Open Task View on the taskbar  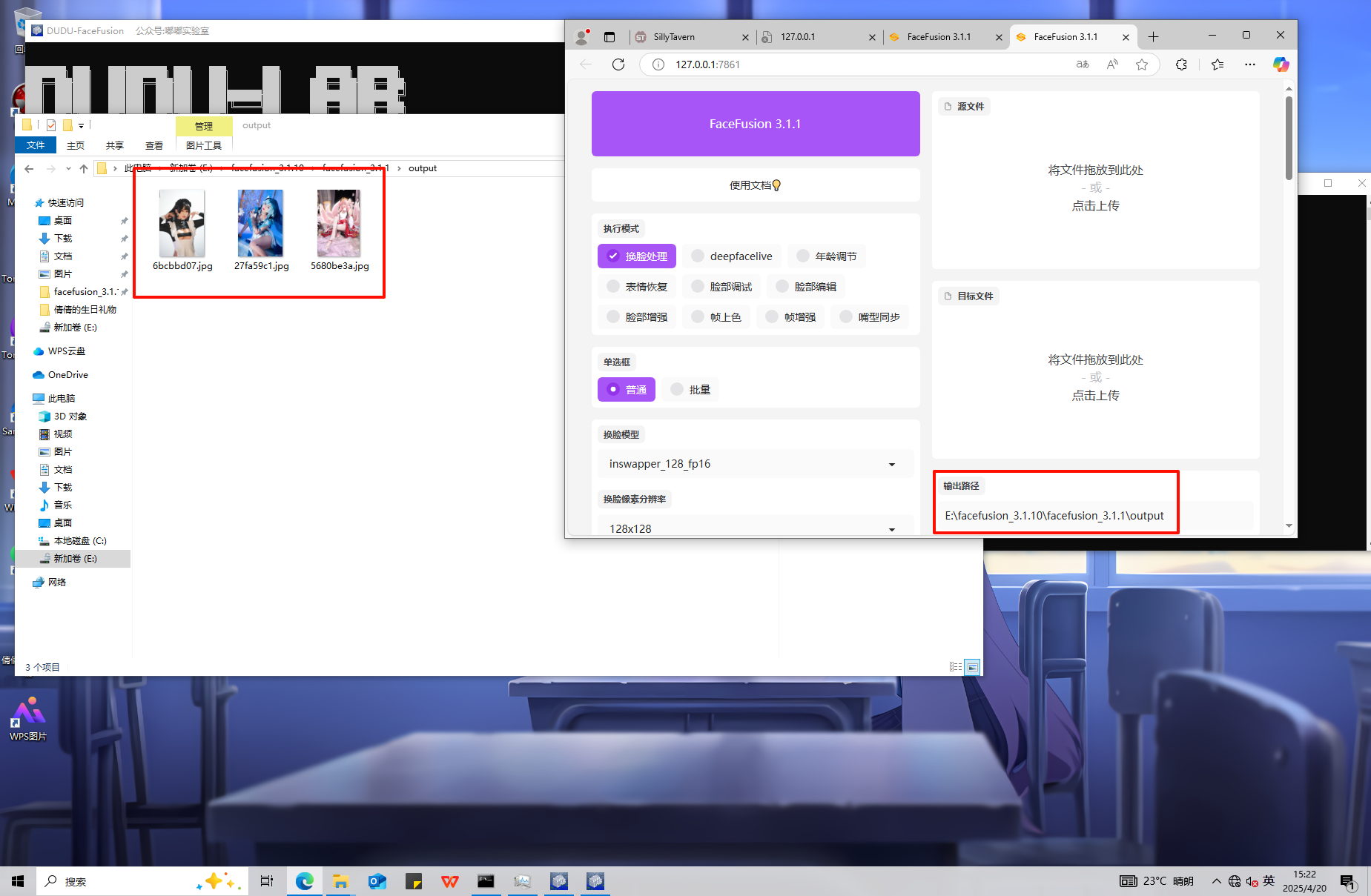[x=267, y=881]
